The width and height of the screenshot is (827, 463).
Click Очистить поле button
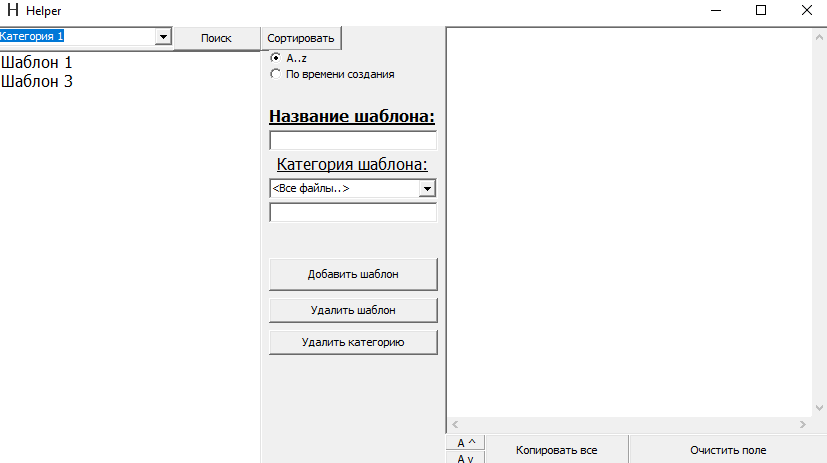[728, 450]
